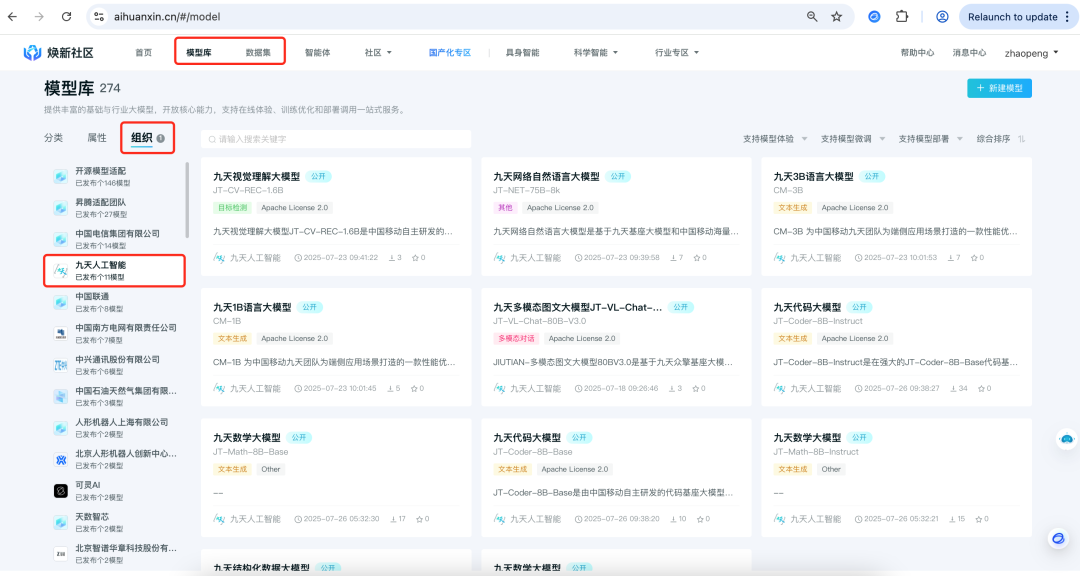
Task: Select the 中兴通讯股份有限公司 logo icon
Action: 61,365
